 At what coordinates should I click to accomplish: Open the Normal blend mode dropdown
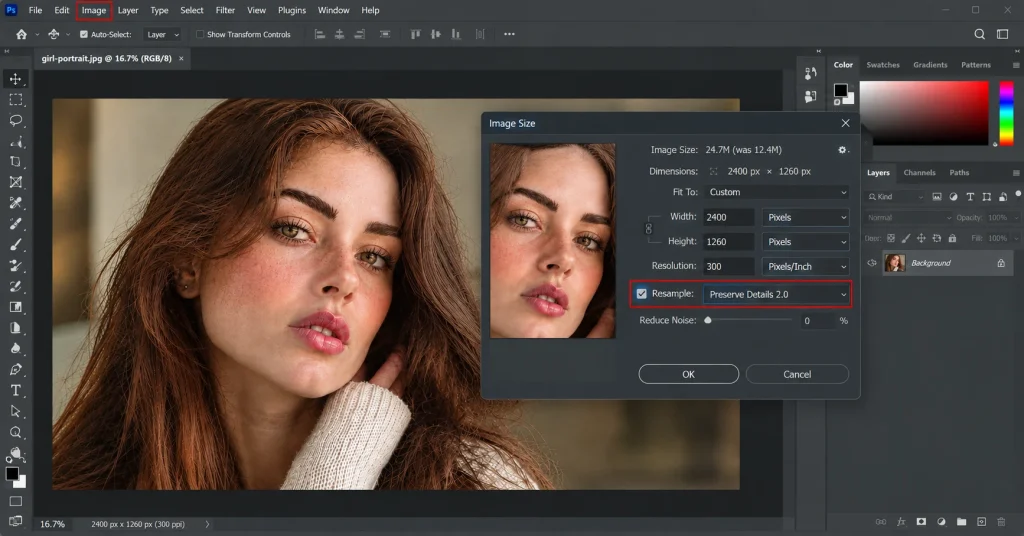908,217
